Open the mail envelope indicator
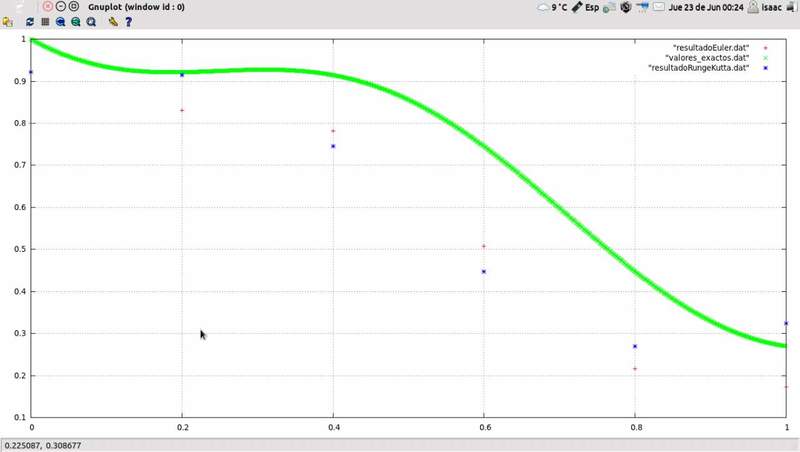 point(659,7)
